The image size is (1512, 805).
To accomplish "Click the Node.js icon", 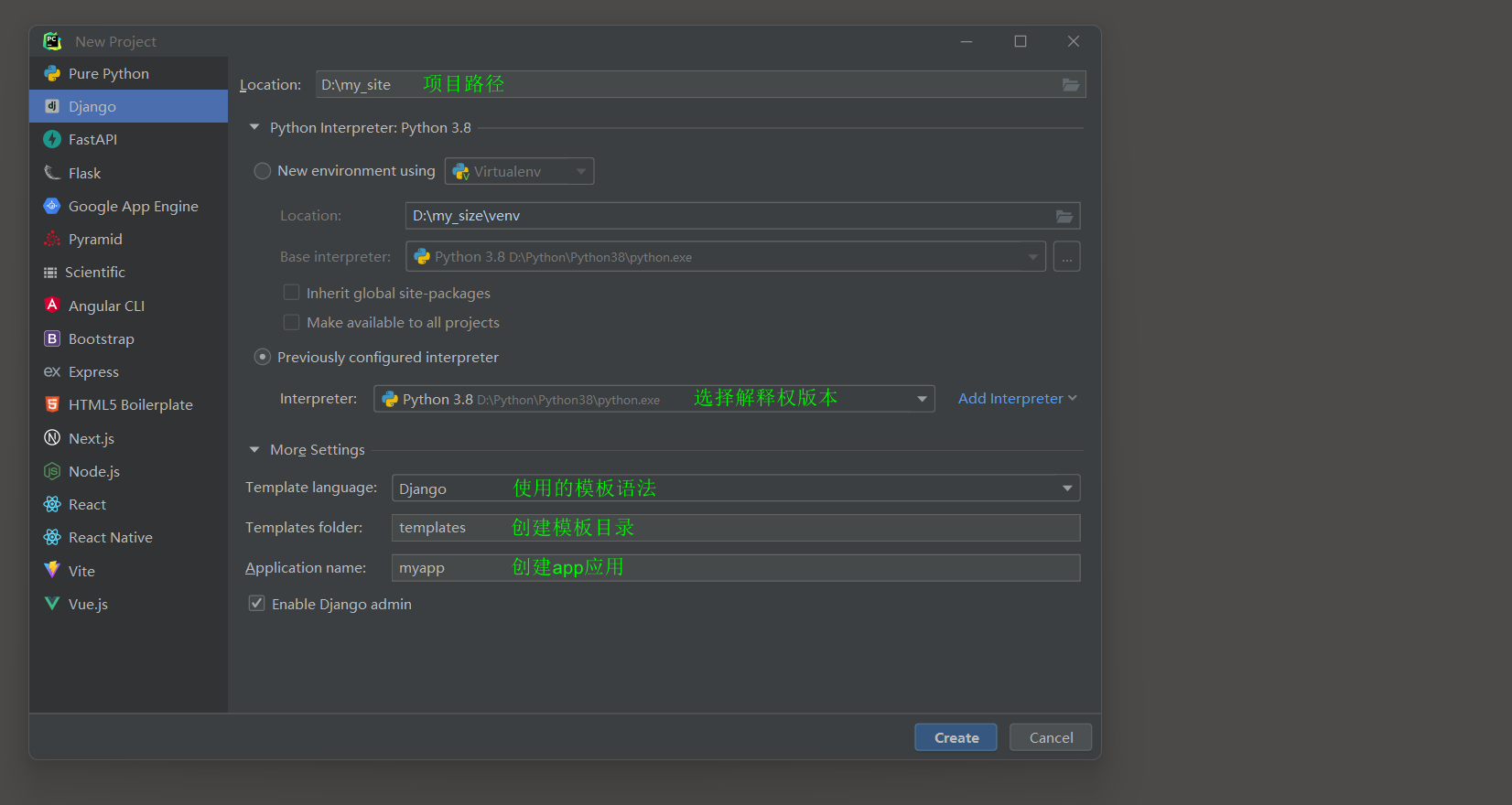I will coord(52,471).
